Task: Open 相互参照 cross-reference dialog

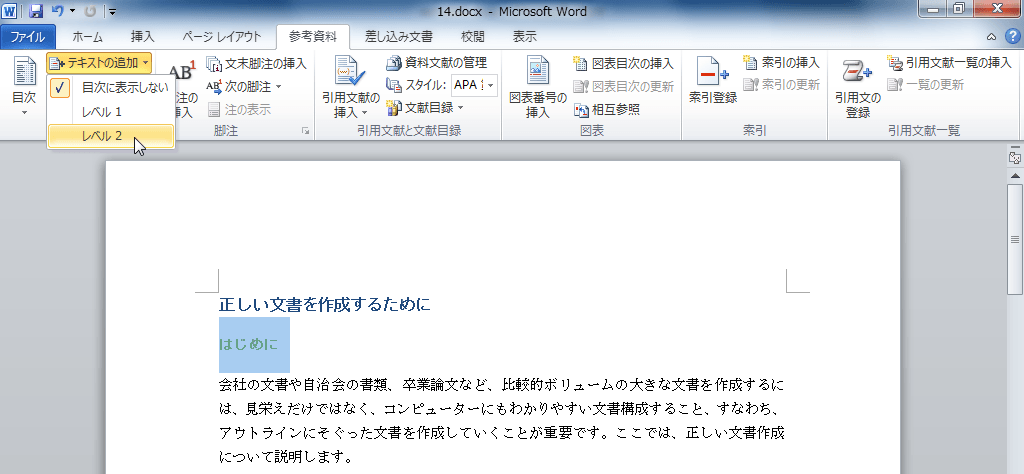Action: click(606, 110)
